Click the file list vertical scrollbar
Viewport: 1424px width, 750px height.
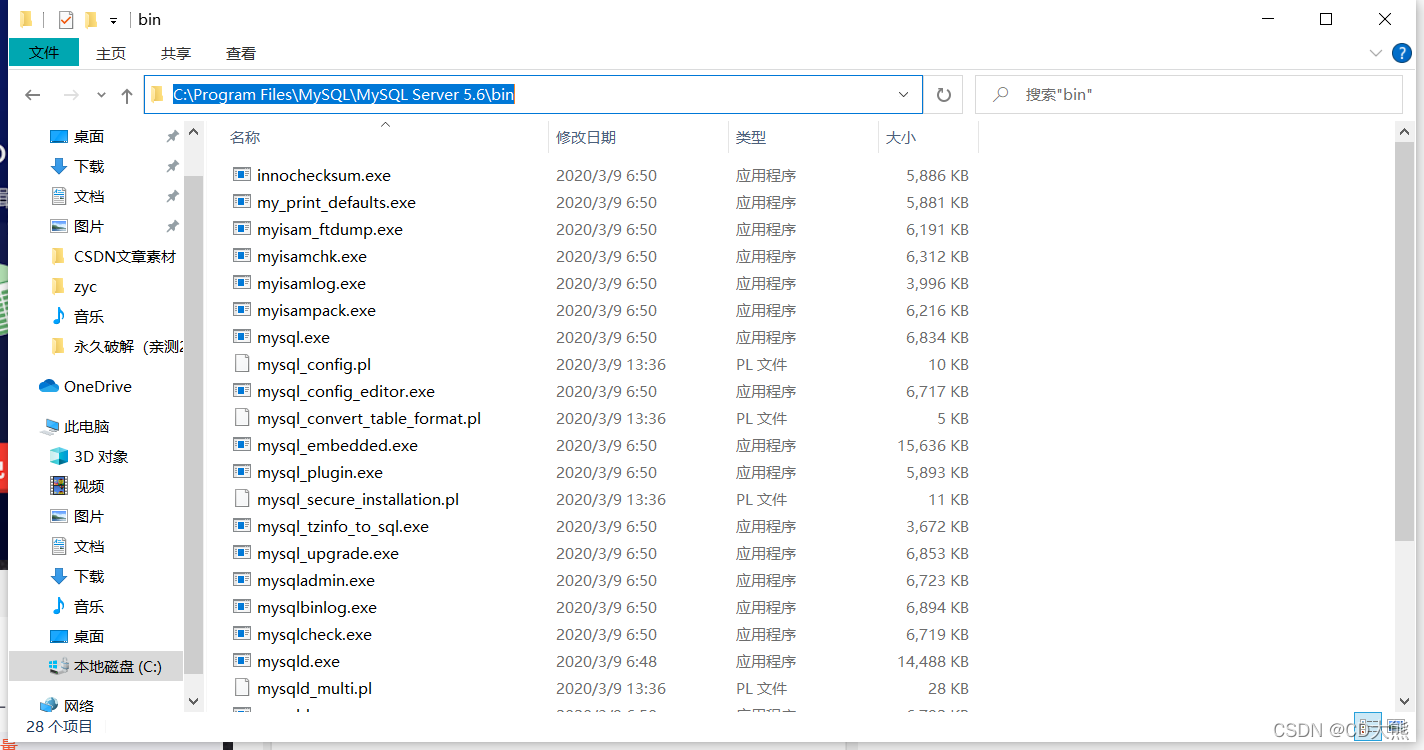[1405, 340]
